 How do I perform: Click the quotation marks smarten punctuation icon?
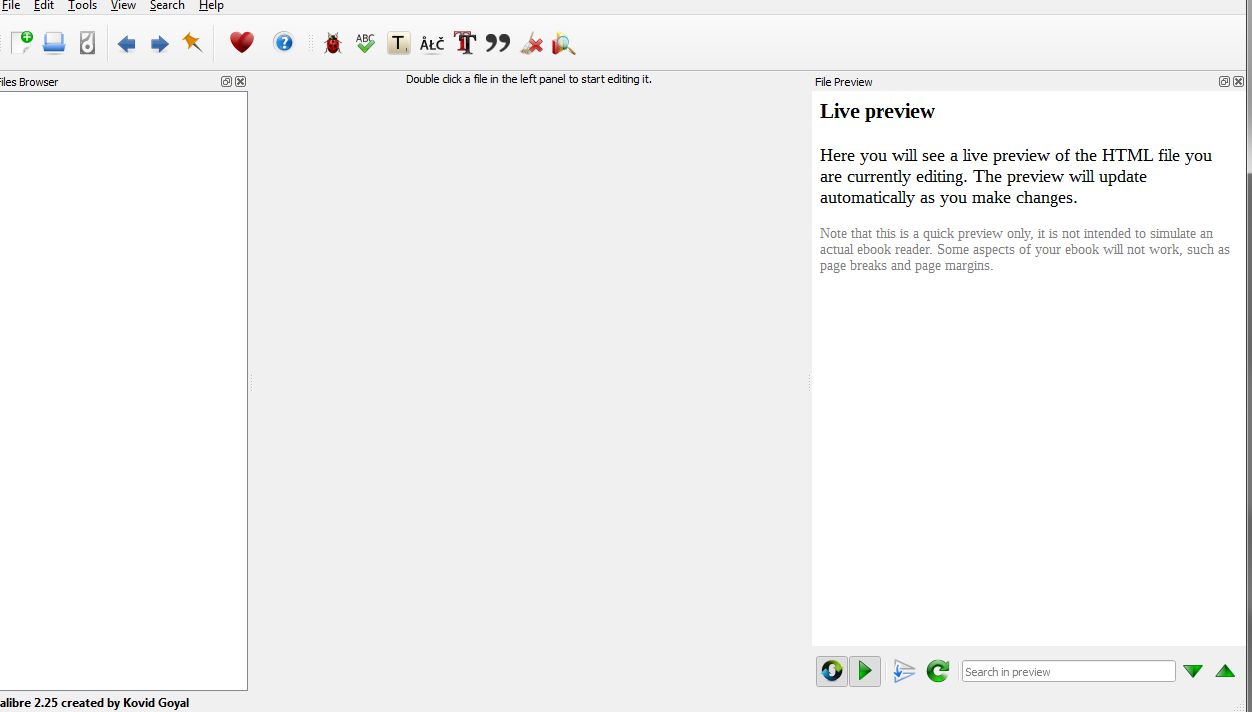click(498, 43)
